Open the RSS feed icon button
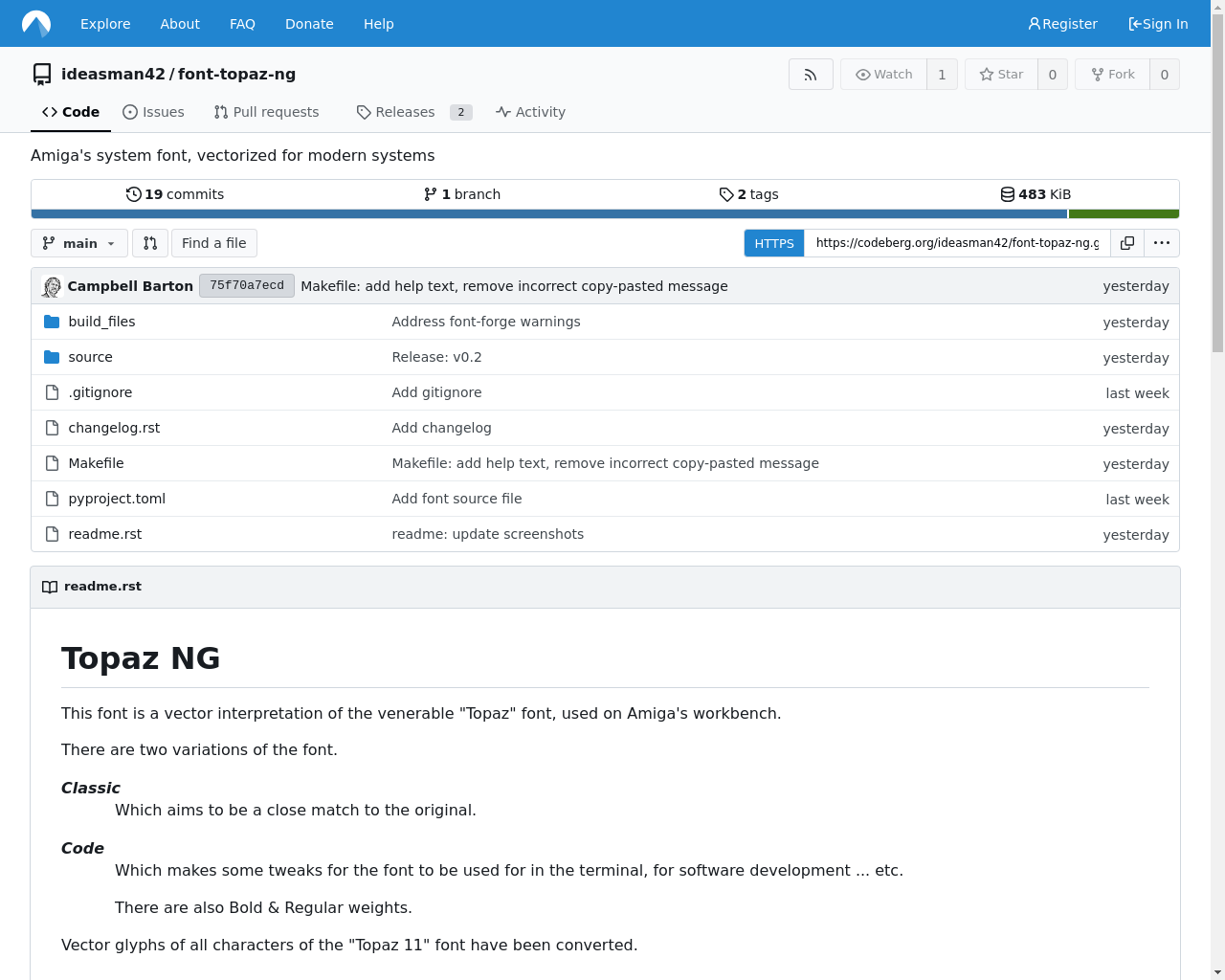This screenshot has height=980, width=1225. tap(811, 75)
